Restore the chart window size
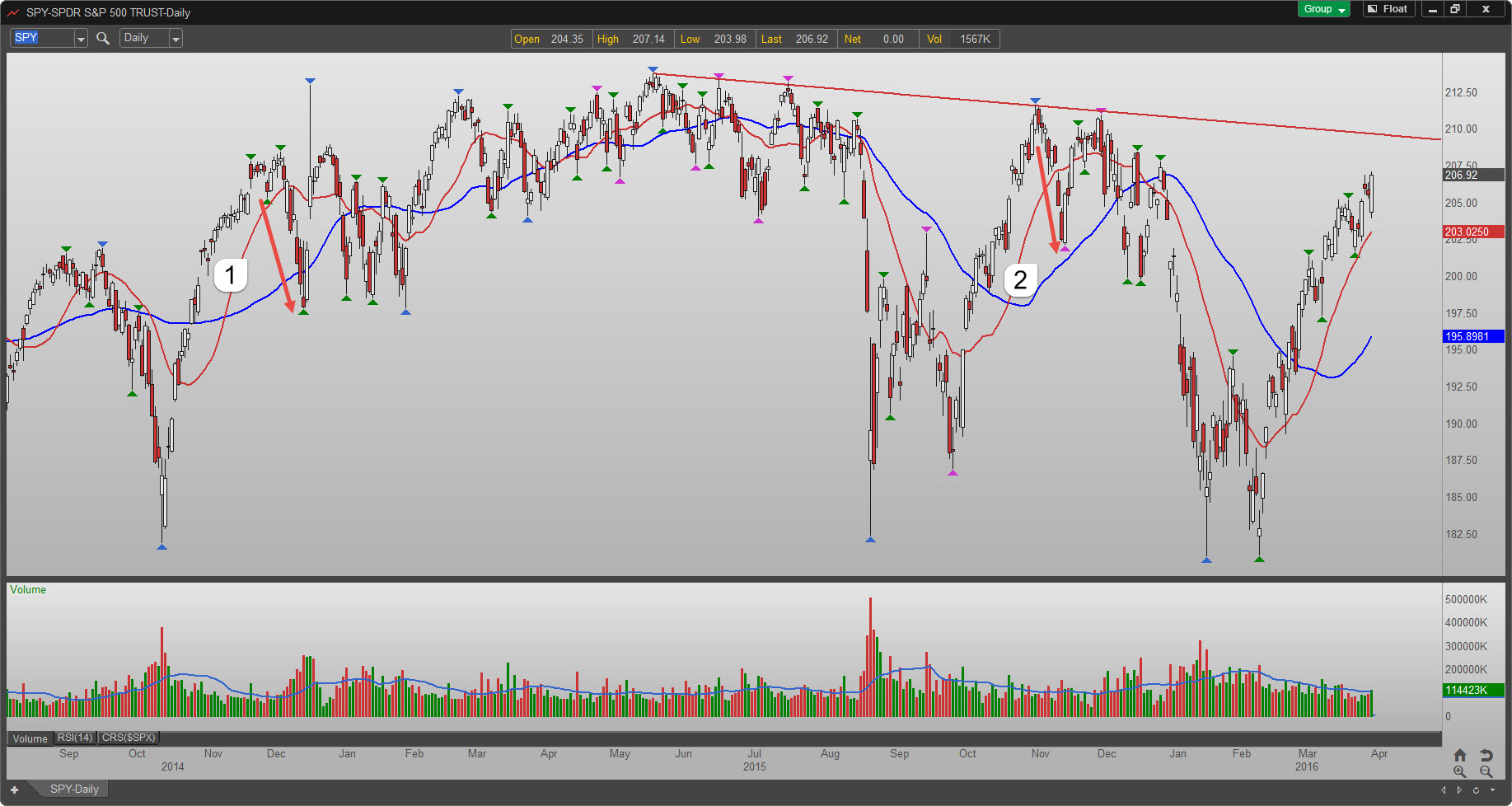This screenshot has height=806, width=1512. pyautogui.click(x=1455, y=9)
